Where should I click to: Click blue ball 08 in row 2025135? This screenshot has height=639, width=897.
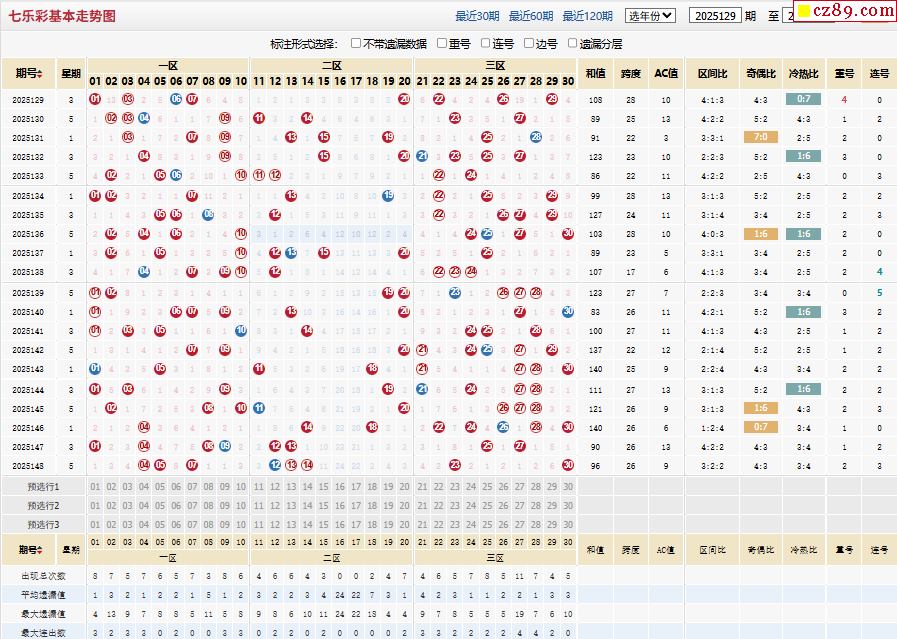click(x=208, y=215)
